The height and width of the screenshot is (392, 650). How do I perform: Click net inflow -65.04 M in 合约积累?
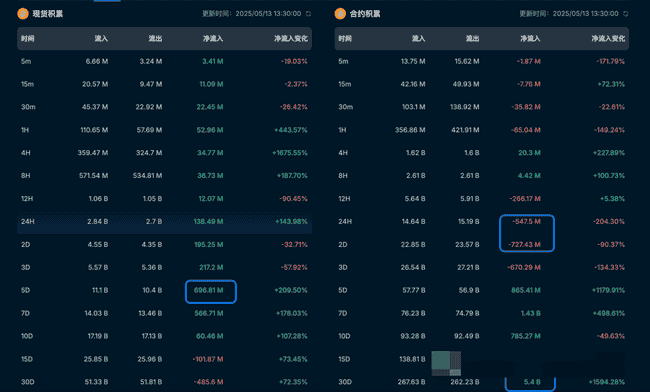[526, 130]
